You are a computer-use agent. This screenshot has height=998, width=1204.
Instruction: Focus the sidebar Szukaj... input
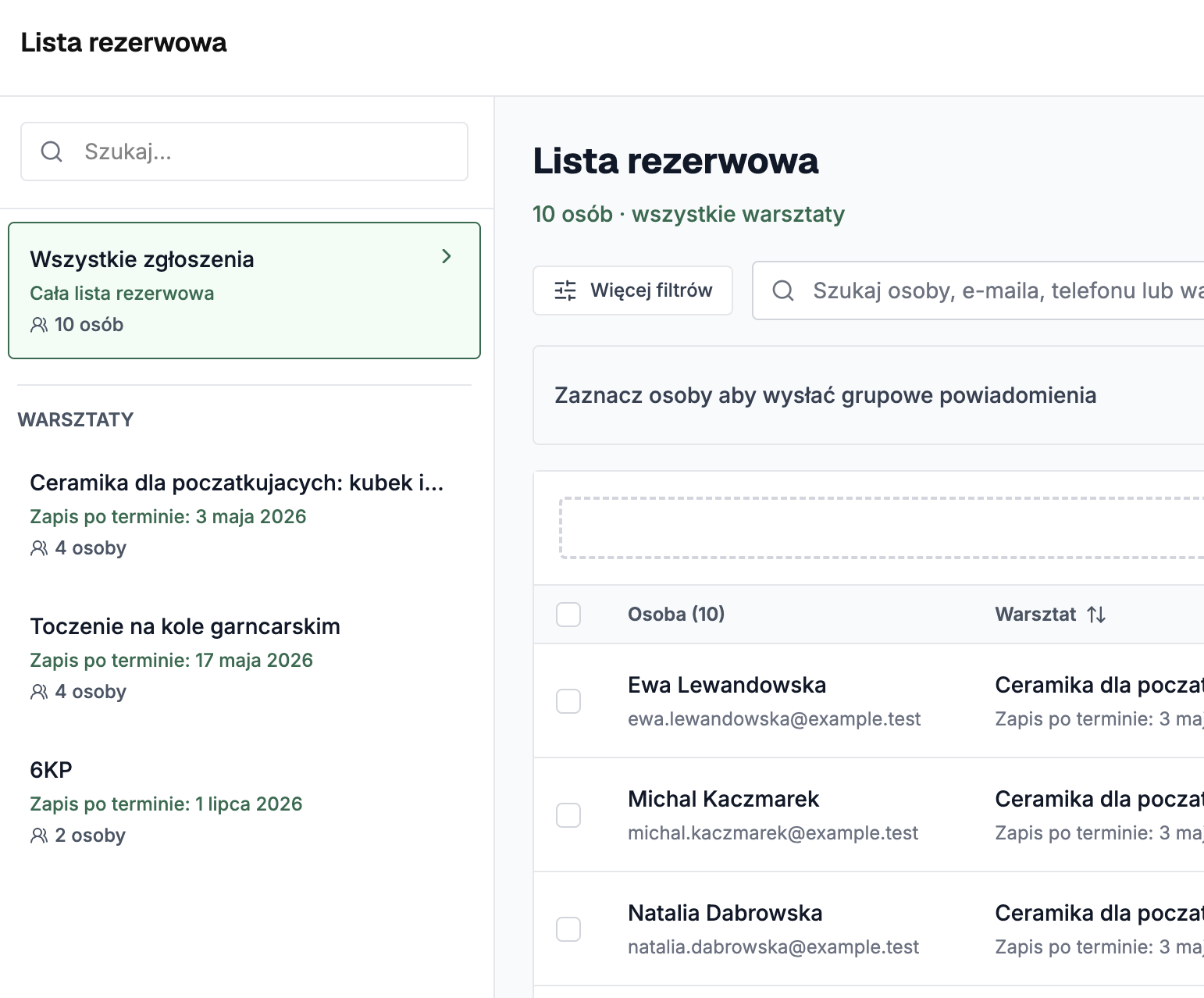click(244, 151)
